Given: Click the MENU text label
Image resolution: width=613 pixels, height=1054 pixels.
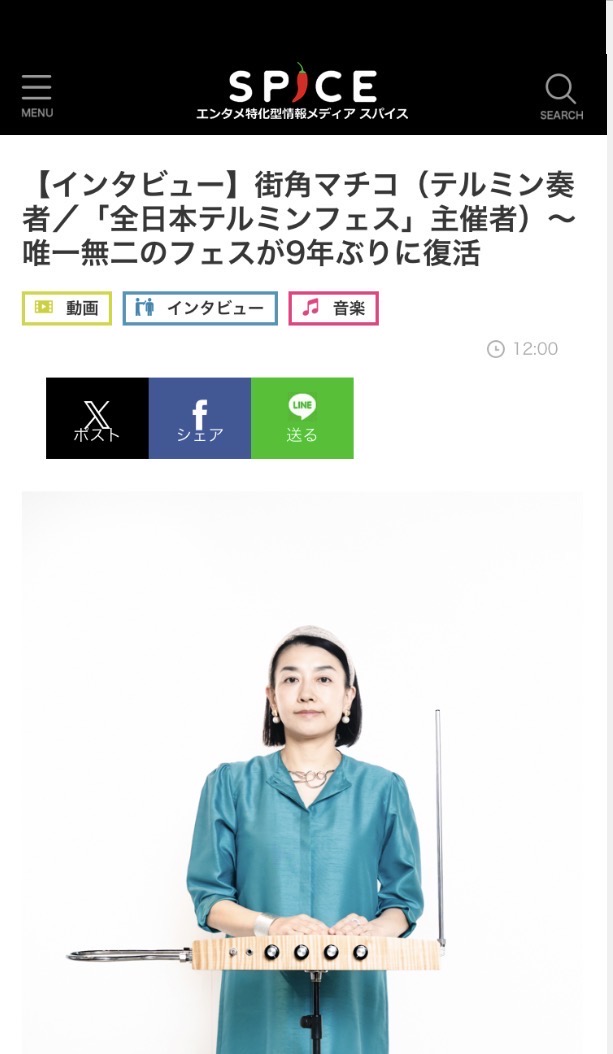Looking at the screenshot, I should pos(37,113).
